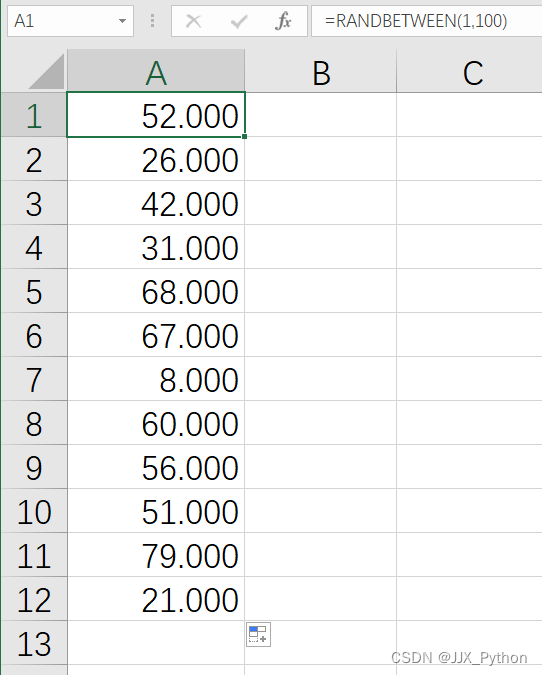Select column C header

tap(469, 71)
